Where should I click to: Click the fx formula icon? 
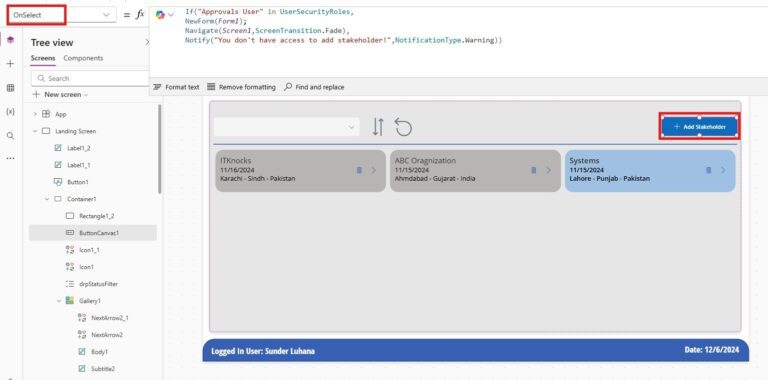[140, 15]
